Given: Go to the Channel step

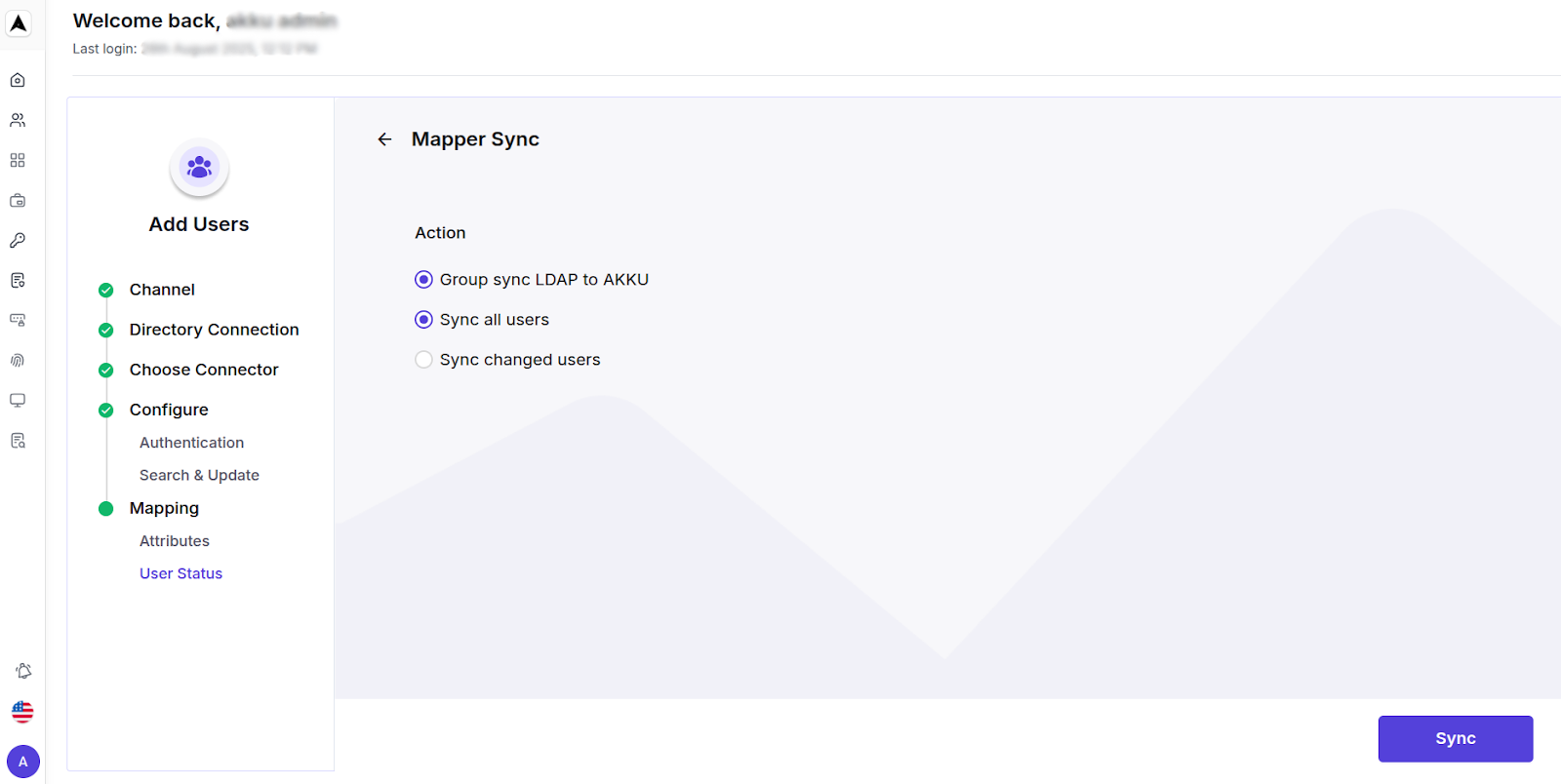Looking at the screenshot, I should coord(162,290).
